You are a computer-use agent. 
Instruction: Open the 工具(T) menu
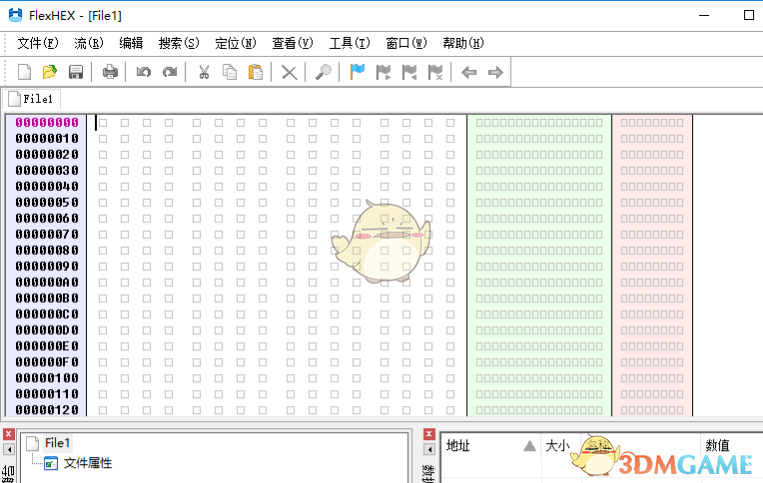click(x=349, y=43)
